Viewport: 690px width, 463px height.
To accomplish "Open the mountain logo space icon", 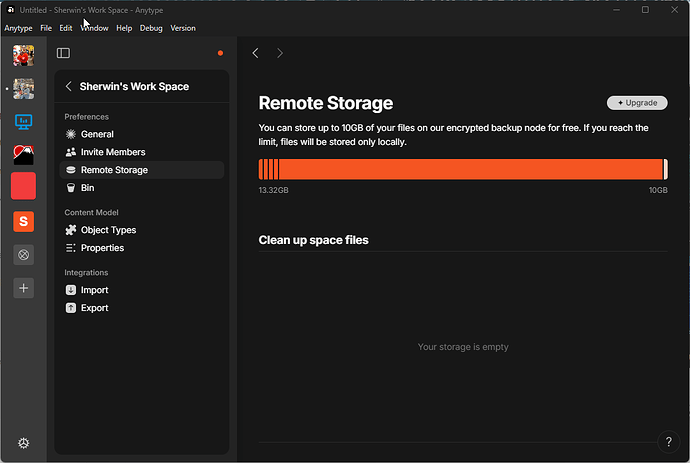I will coord(23,155).
